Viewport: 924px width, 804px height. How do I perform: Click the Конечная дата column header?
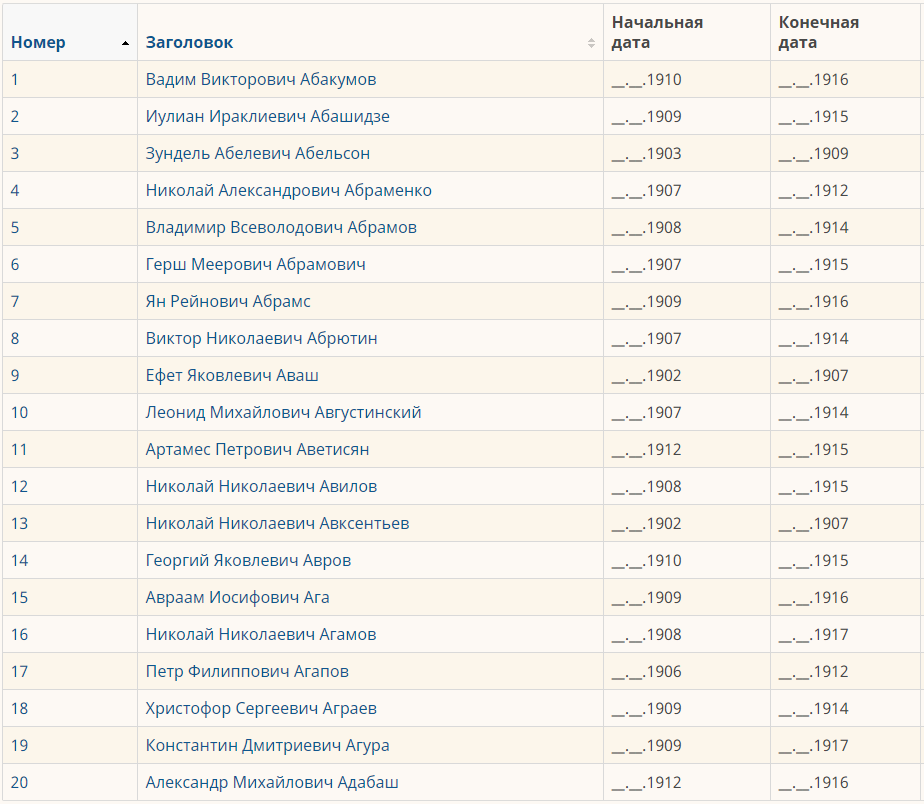pos(818,32)
